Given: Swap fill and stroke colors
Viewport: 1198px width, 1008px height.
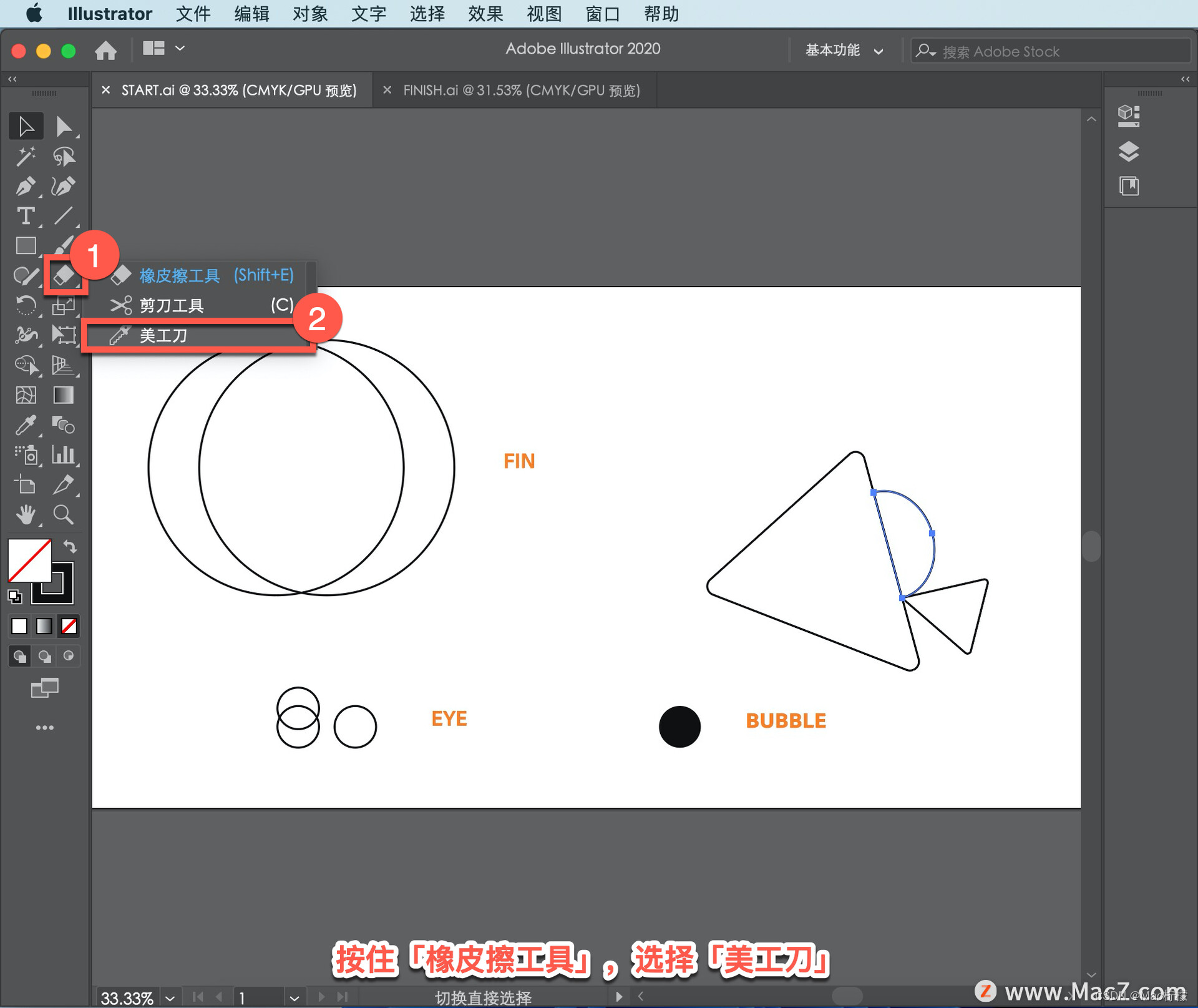Looking at the screenshot, I should pos(70,547).
